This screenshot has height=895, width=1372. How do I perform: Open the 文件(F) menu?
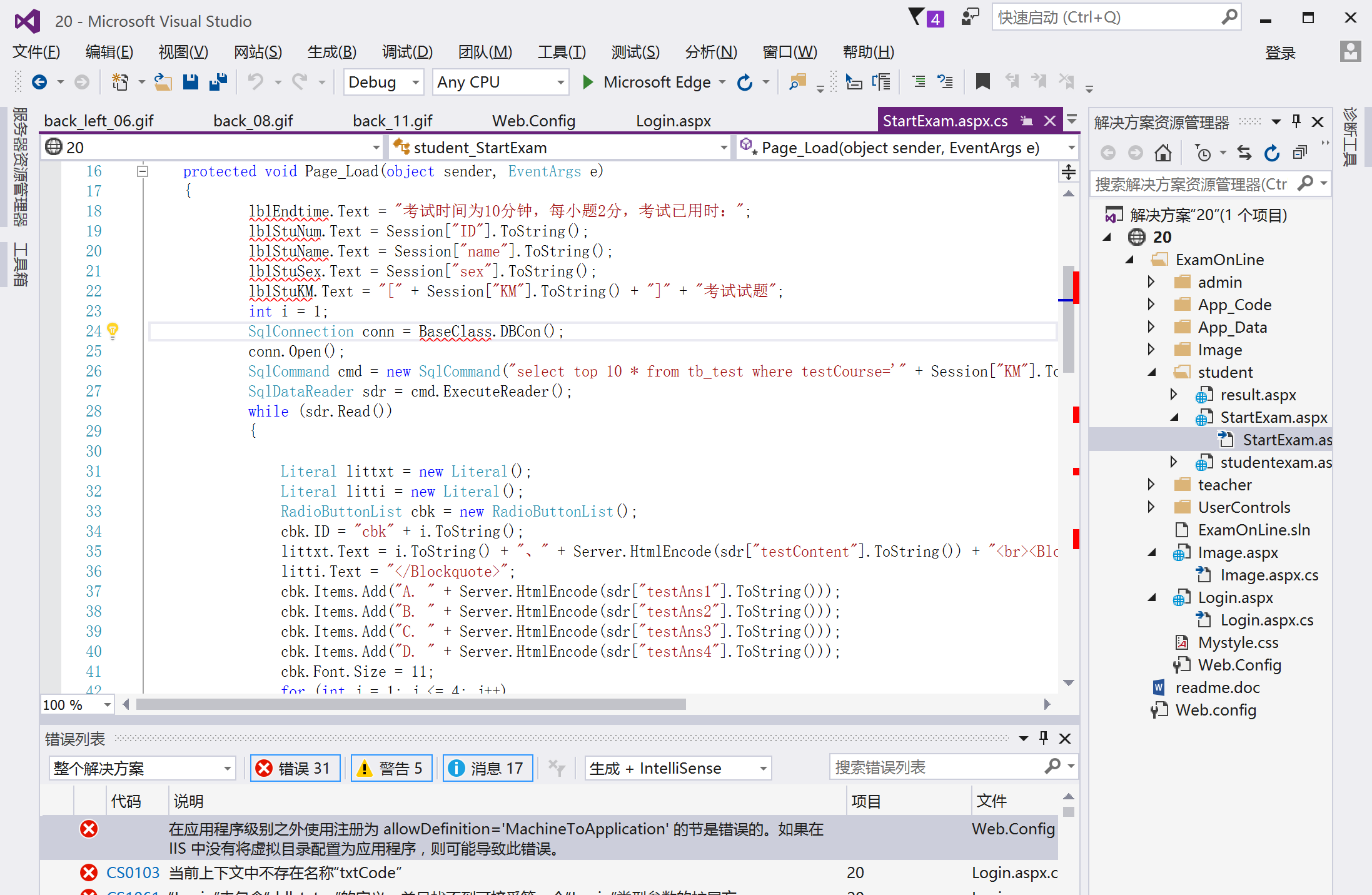pos(36,52)
